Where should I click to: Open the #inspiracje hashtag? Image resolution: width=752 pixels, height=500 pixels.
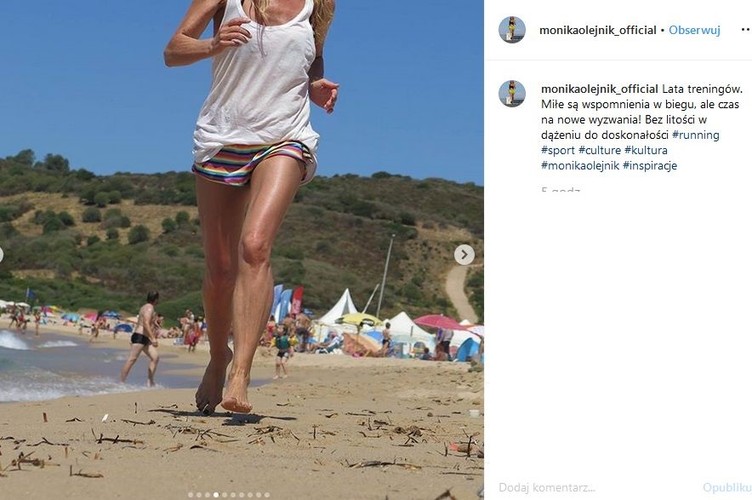(650, 165)
